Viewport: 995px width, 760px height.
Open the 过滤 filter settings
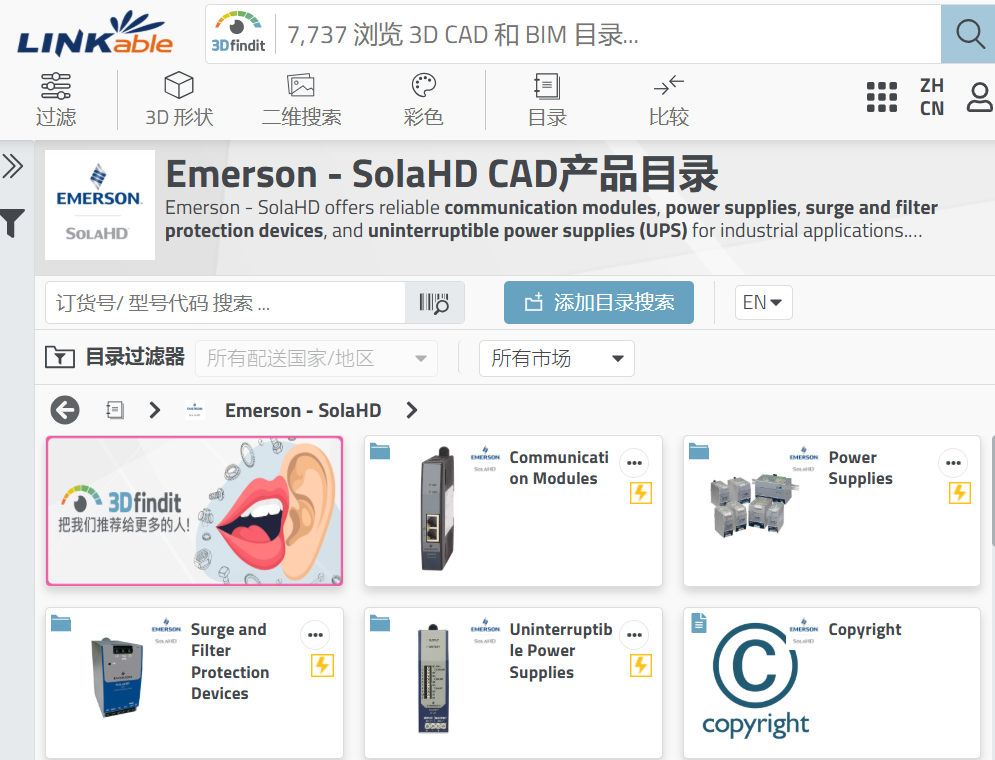pos(56,100)
